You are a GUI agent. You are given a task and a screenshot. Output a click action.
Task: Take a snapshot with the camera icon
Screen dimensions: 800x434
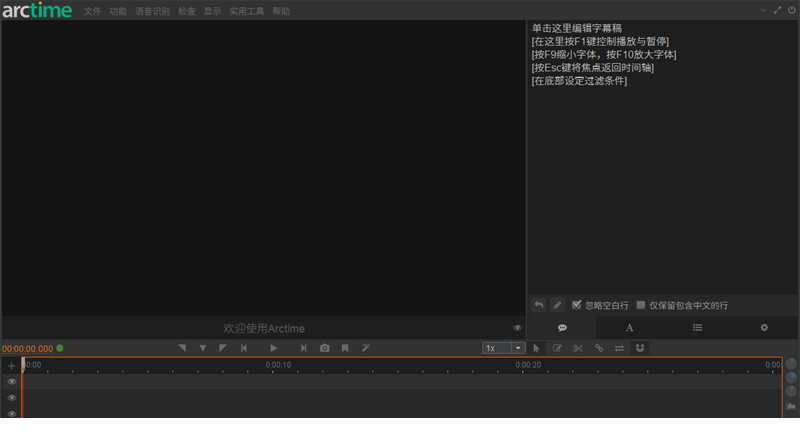[324, 348]
